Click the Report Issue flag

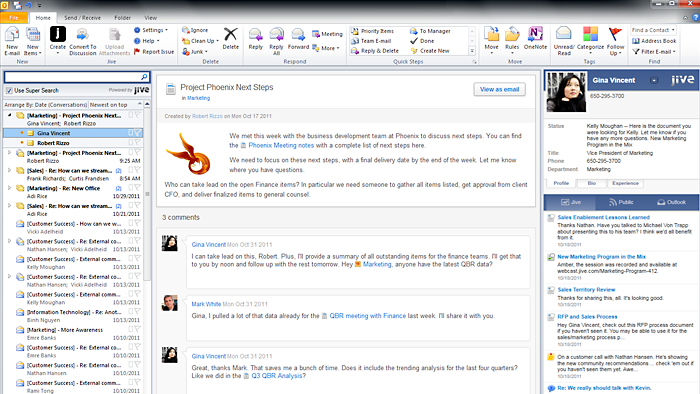coord(137,51)
